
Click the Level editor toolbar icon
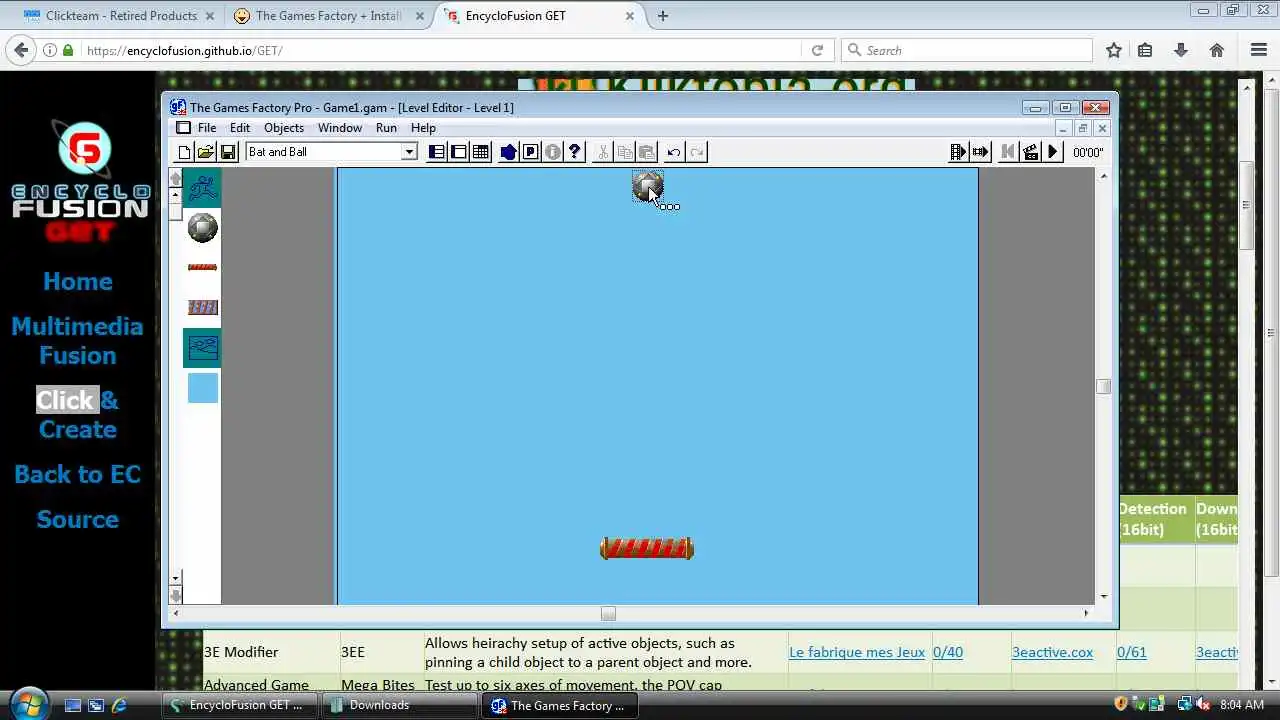coord(459,152)
